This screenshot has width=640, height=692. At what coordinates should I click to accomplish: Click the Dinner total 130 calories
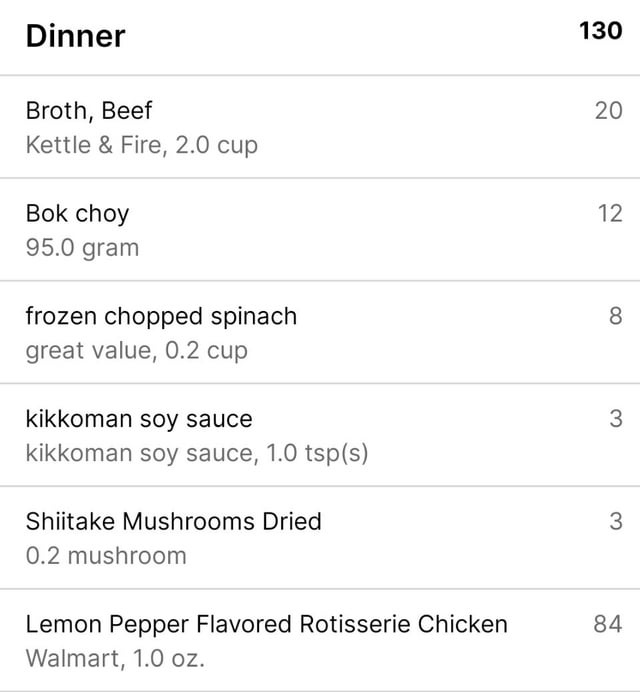point(601,31)
